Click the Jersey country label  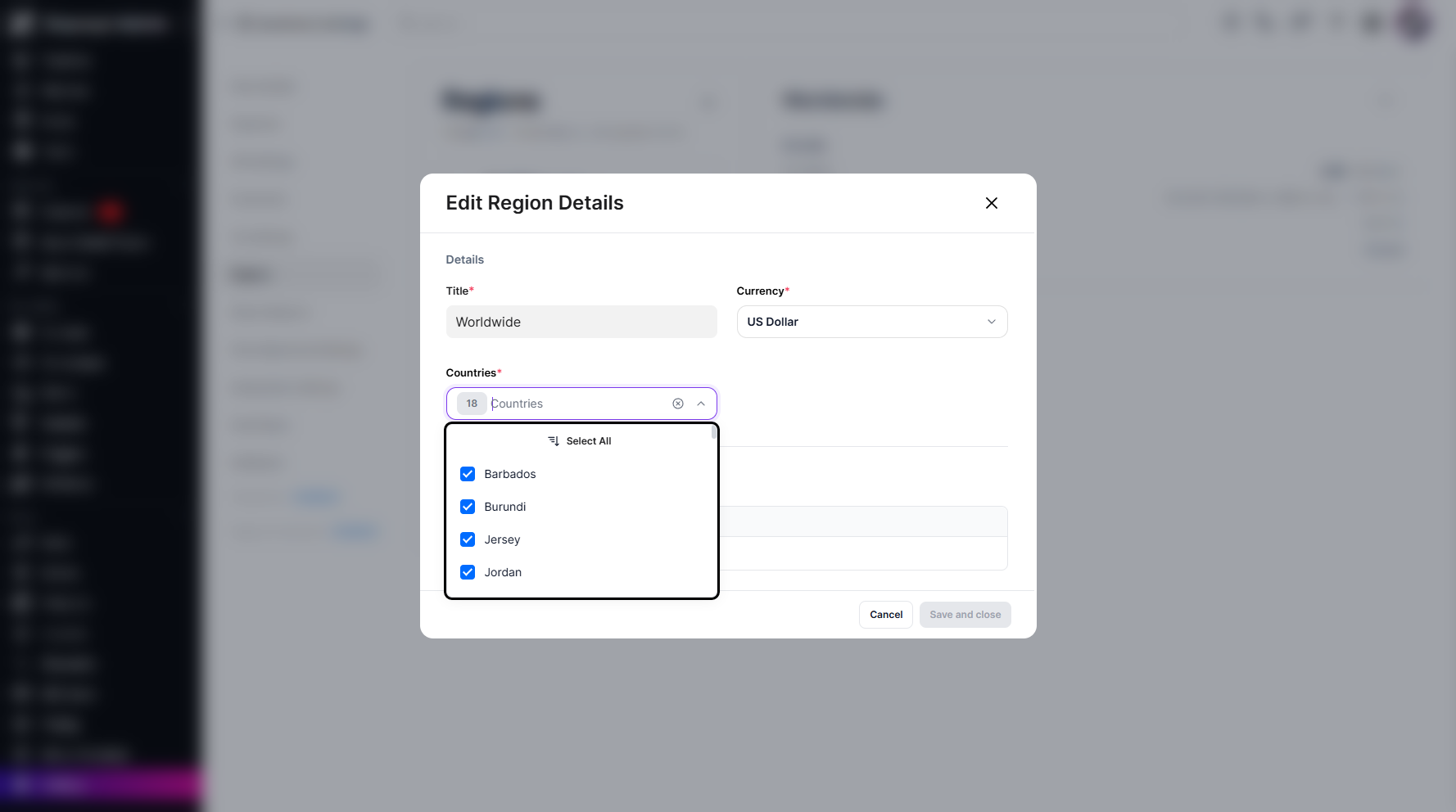pyautogui.click(x=502, y=539)
